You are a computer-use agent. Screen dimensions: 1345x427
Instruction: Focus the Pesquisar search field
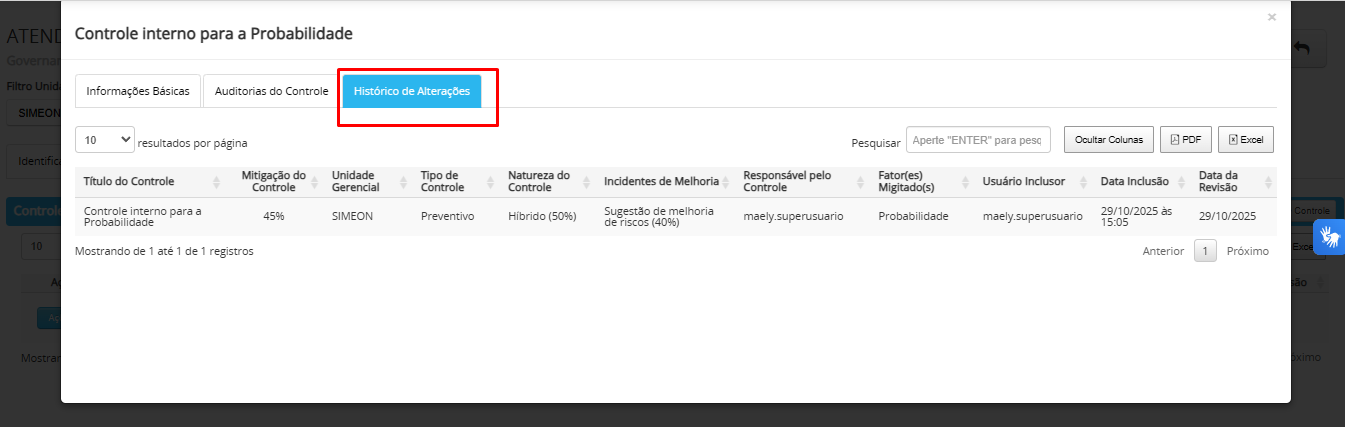point(977,140)
